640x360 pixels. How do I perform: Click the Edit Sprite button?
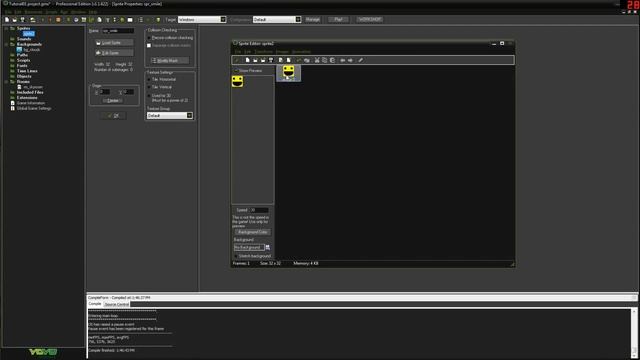(113, 53)
